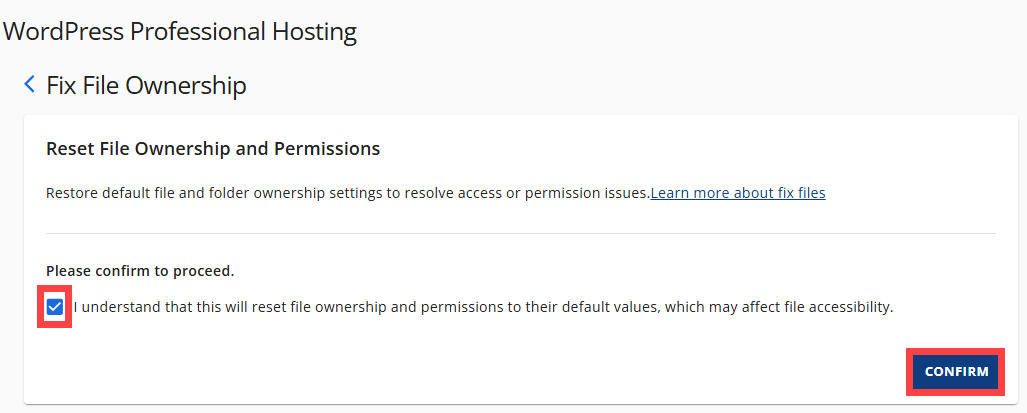This screenshot has width=1027, height=413.
Task: Click the 'Please confirm to proceed.' text
Action: coord(140,271)
